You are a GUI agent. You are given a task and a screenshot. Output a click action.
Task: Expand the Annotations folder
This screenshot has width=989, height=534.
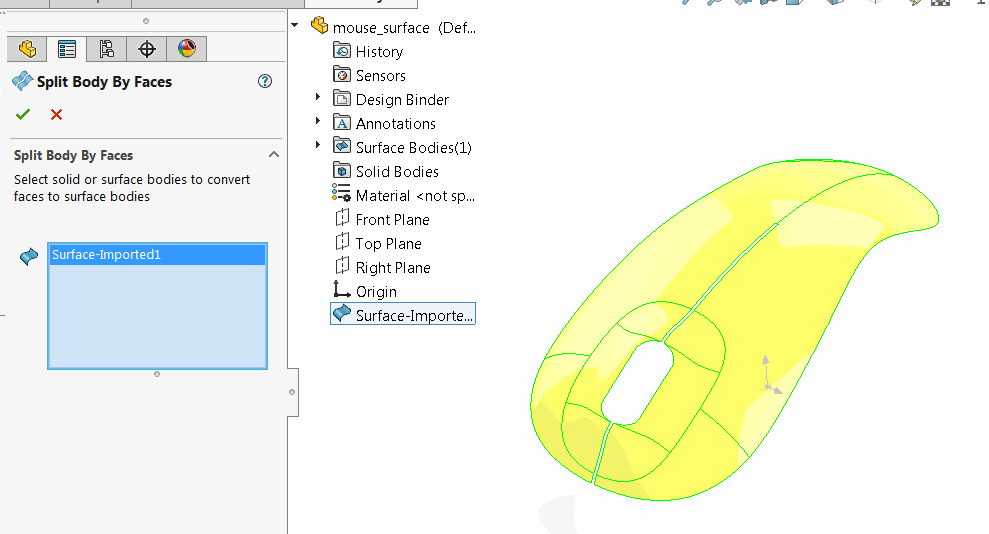tap(318, 121)
